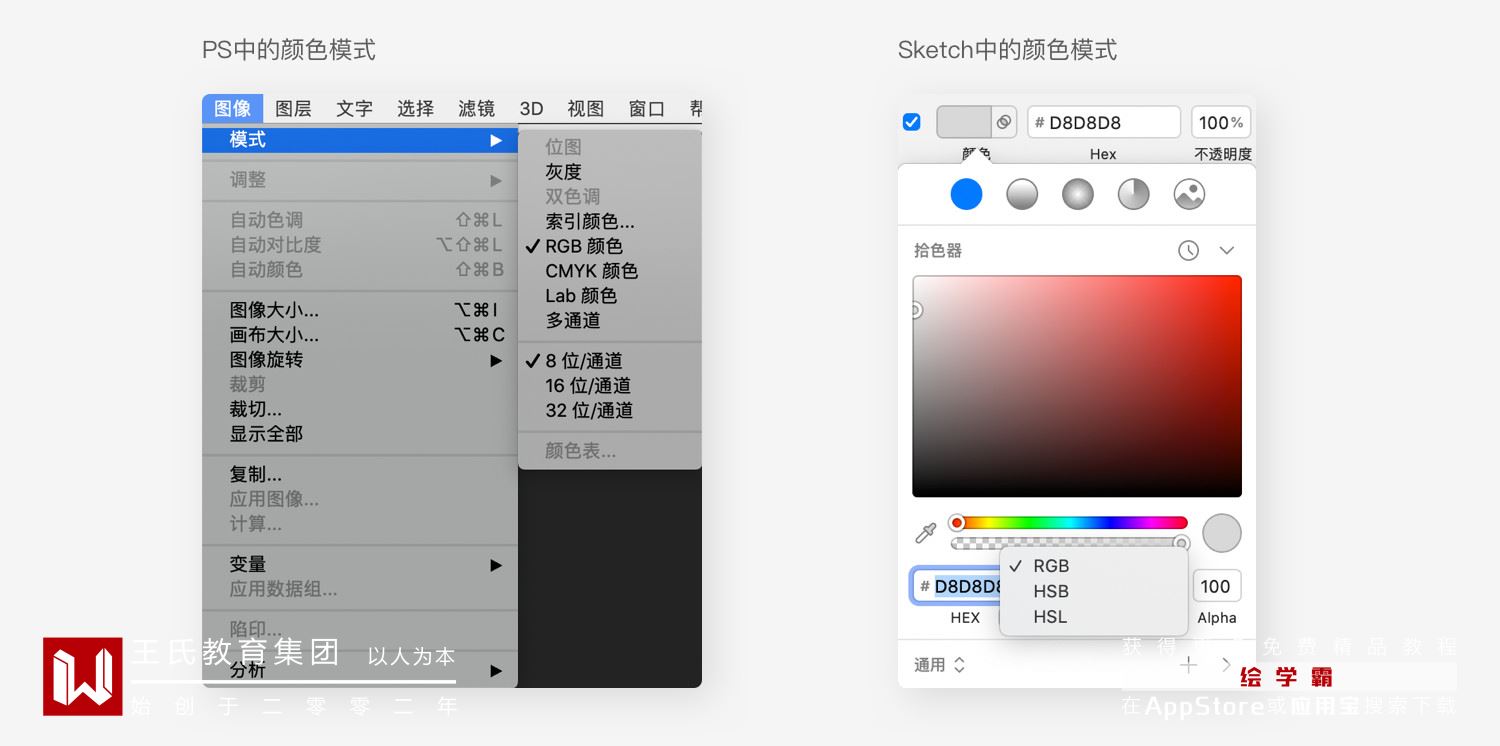
Task: Expand the 图像旋转 submenu
Action: coord(360,360)
